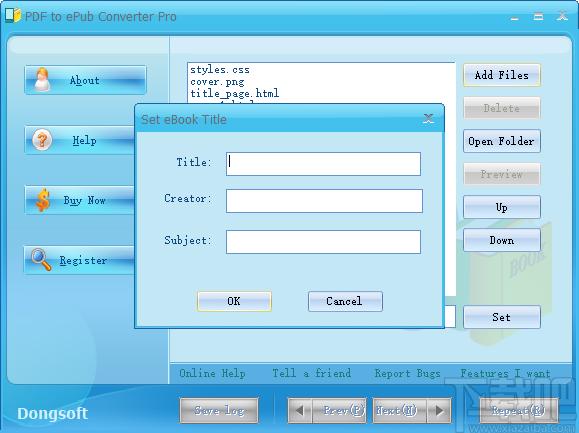Click the Open Folder button

(x=502, y=141)
